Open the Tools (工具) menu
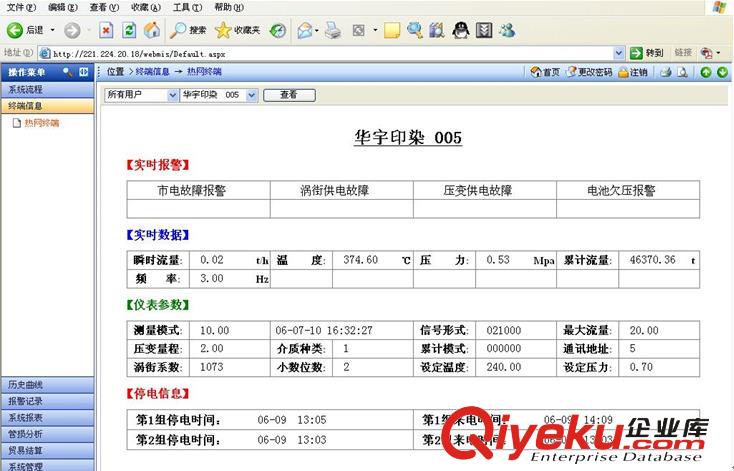This screenshot has width=734, height=471. [187, 7]
